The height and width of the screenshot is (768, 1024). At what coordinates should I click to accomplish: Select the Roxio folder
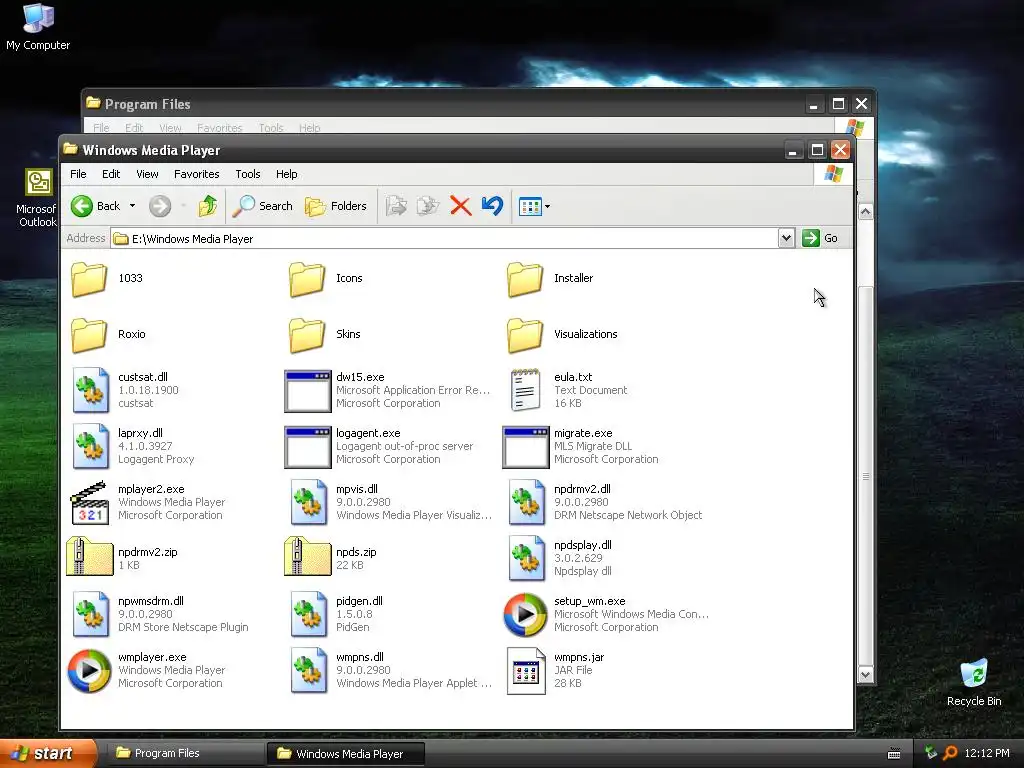click(x=89, y=335)
